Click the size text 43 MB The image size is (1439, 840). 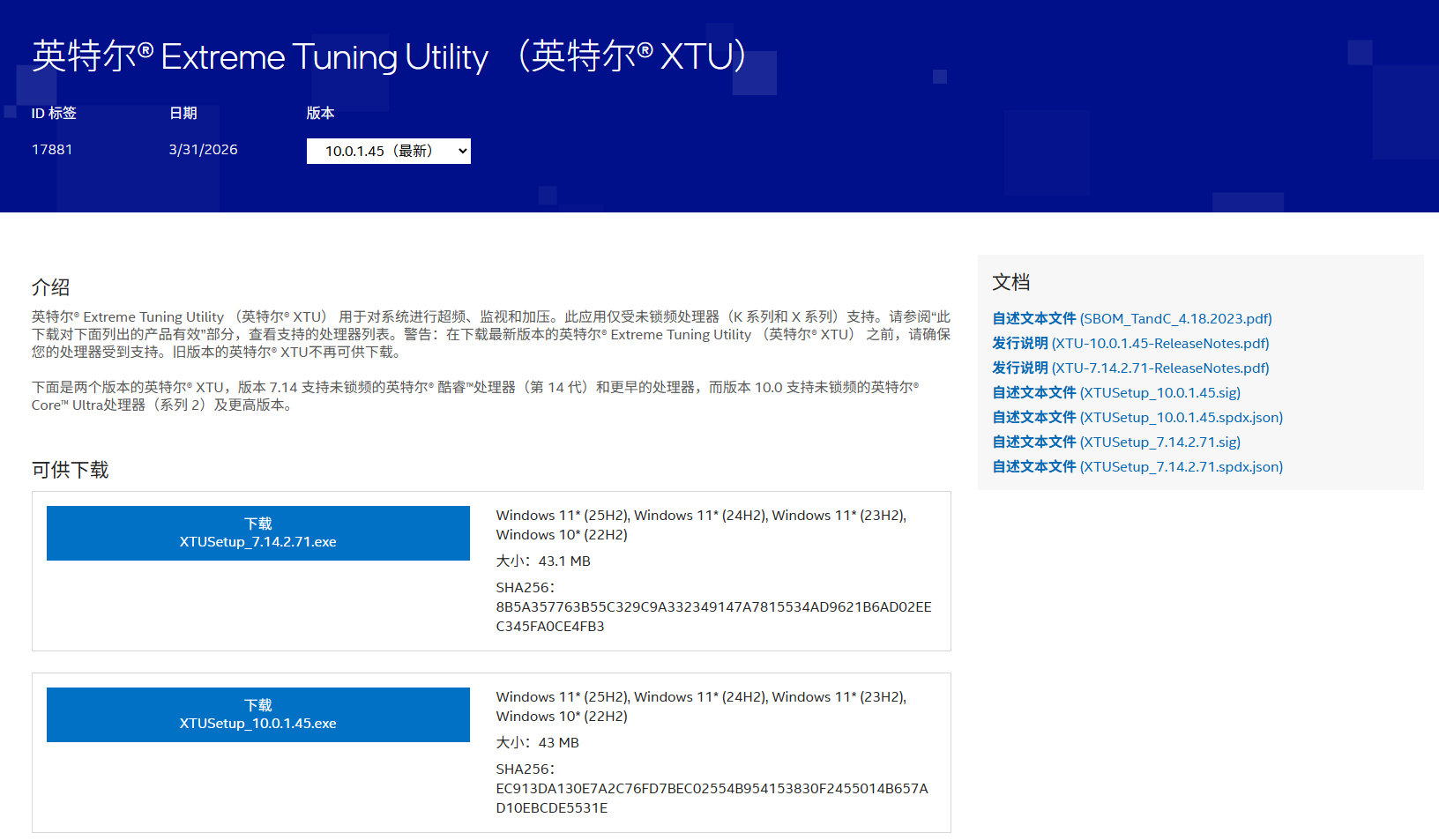(x=559, y=742)
